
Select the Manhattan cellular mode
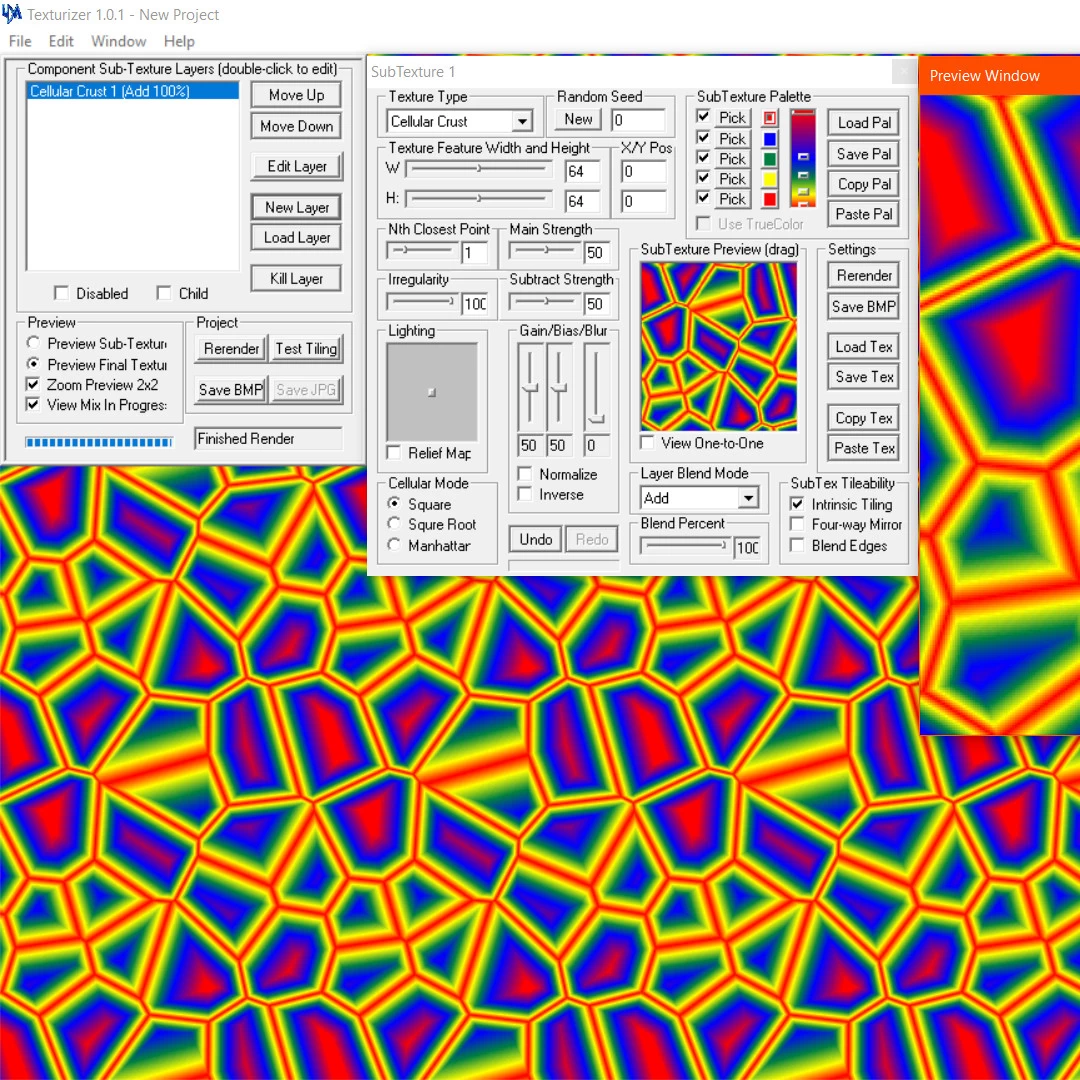click(394, 545)
